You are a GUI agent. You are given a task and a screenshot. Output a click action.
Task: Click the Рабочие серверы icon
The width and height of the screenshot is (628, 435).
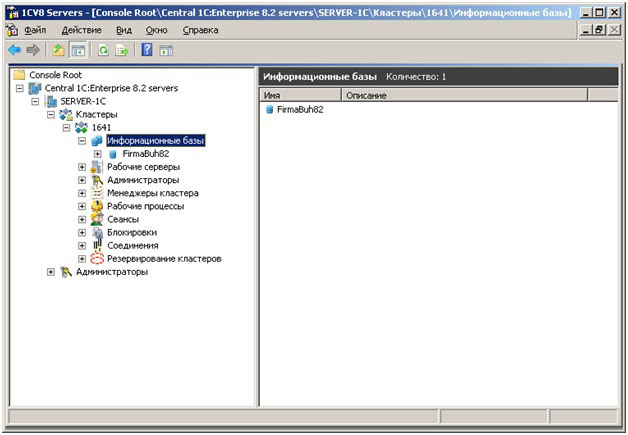[x=97, y=167]
